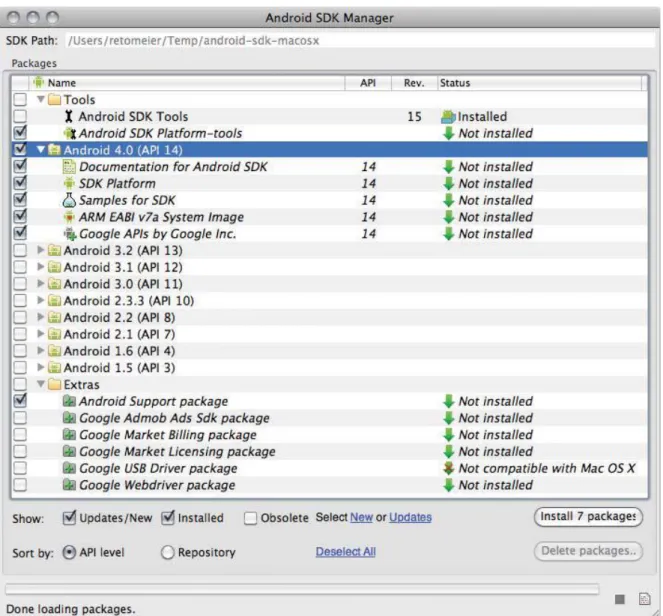Click the Tools folder icon

tap(54, 100)
